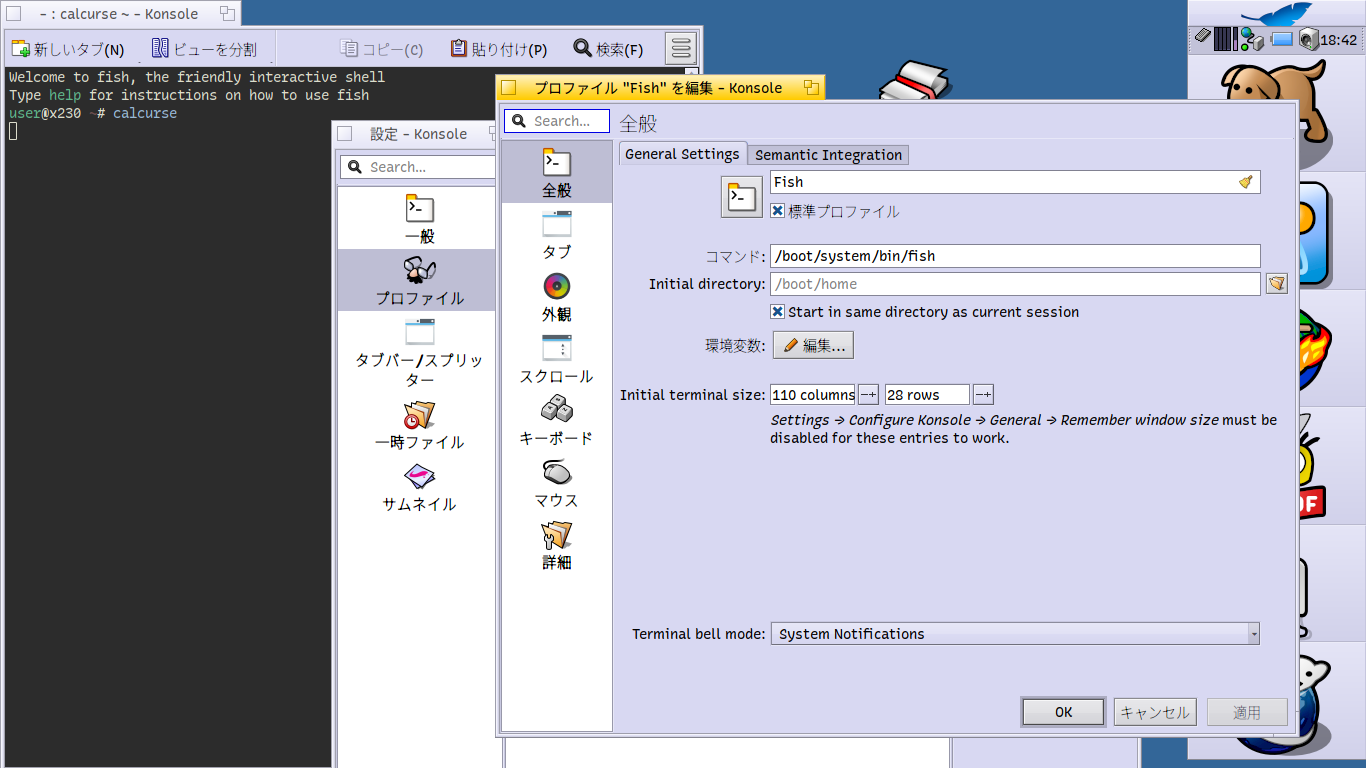
Task: Open the 詳細 (Advanced) profile section
Action: coord(557,545)
